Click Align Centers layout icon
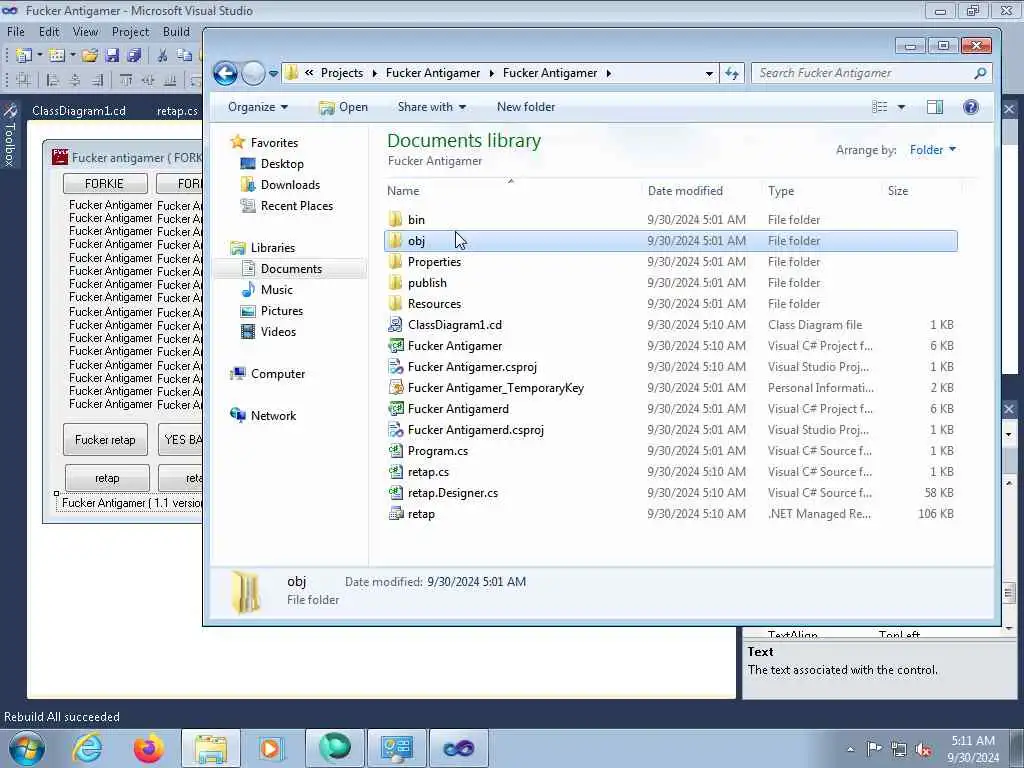The width and height of the screenshot is (1024, 768). pos(75,80)
